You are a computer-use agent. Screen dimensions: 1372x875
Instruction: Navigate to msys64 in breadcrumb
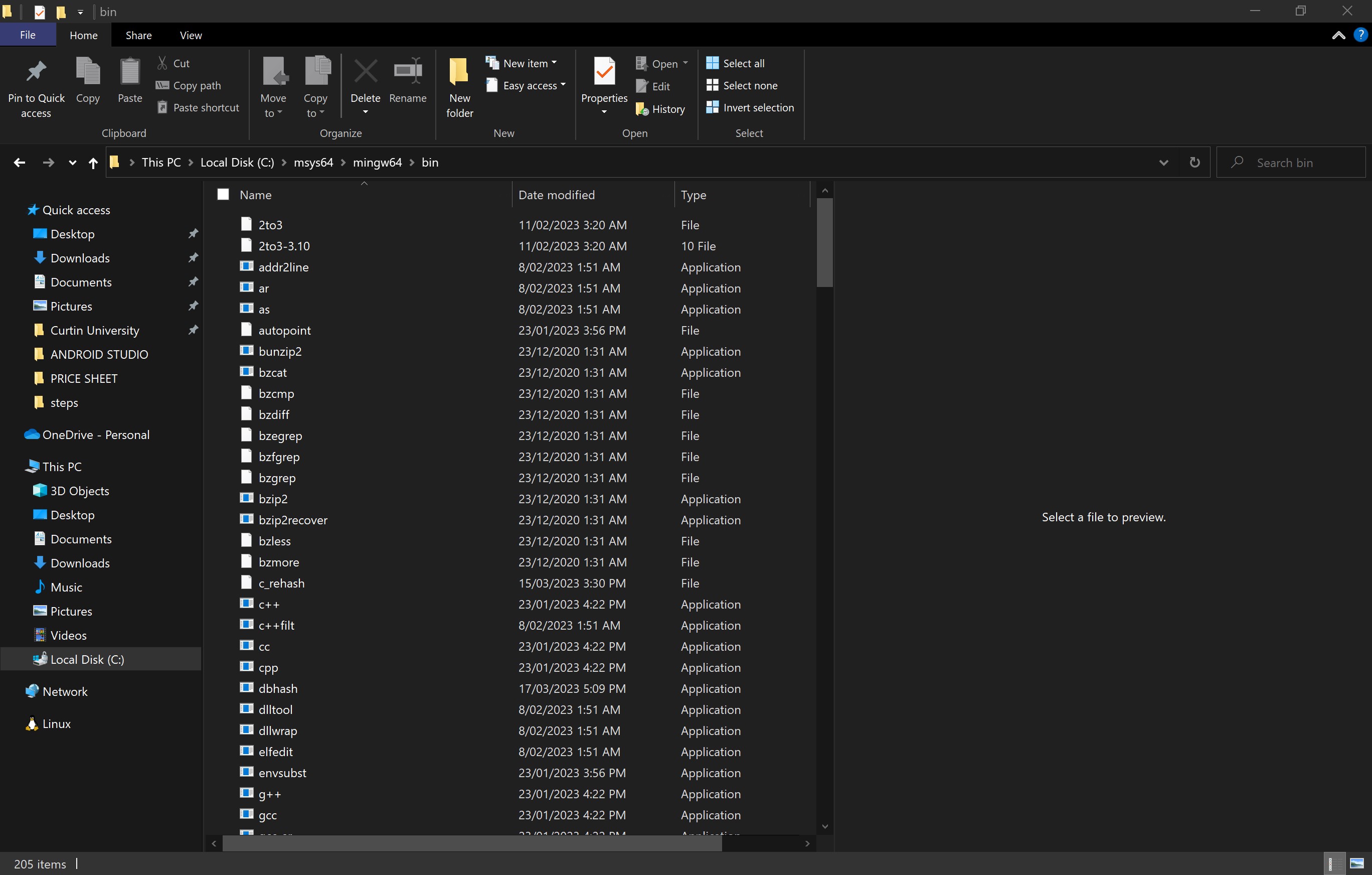[x=313, y=163]
